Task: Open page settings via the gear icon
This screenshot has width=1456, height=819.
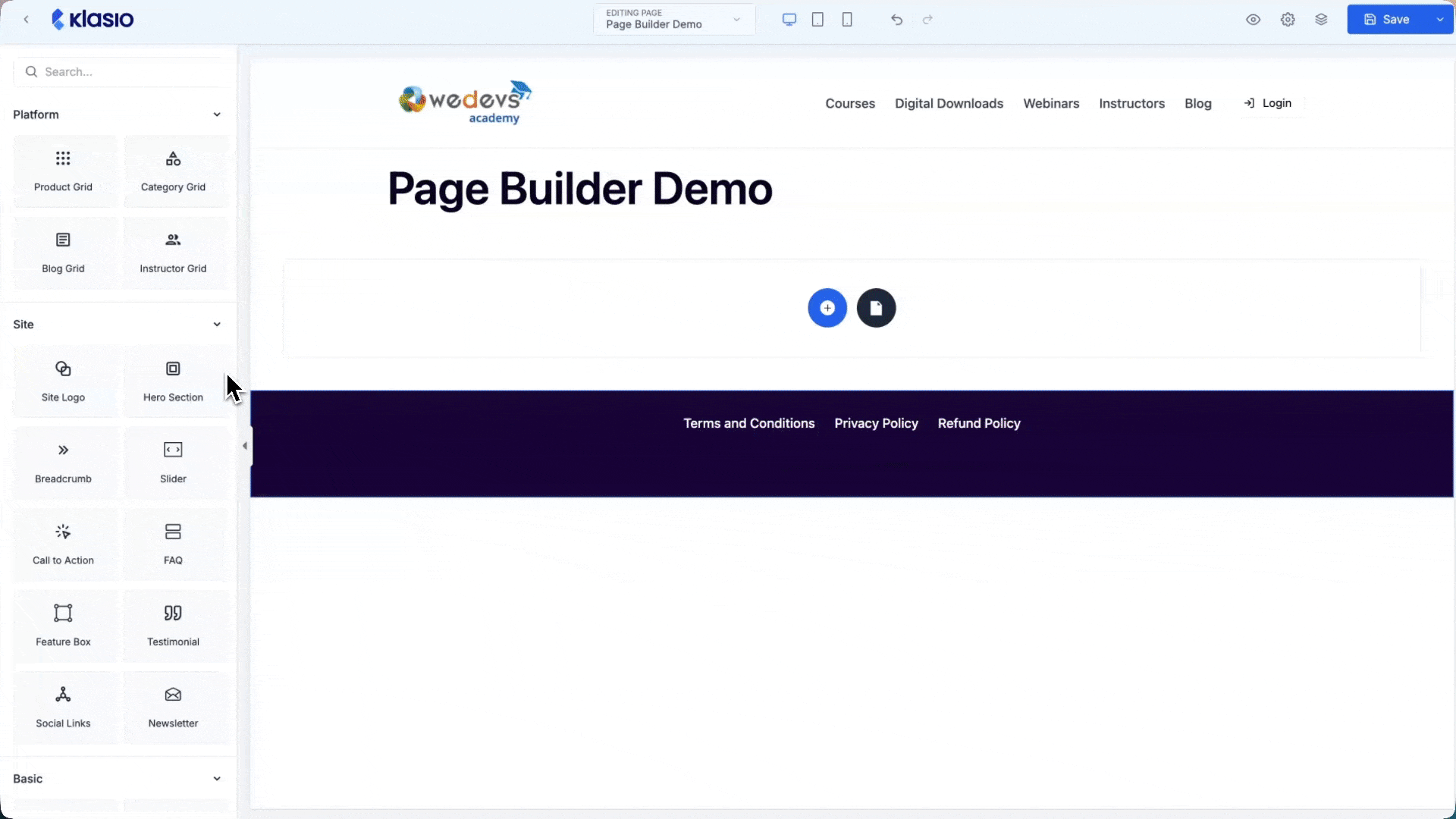Action: coord(1288,19)
